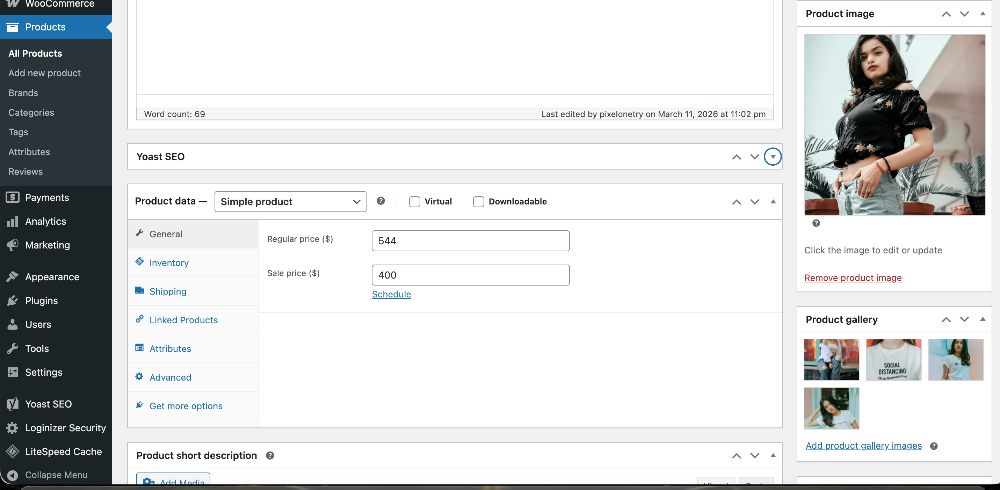Click Remove product image link
This screenshot has width=1000, height=490.
[x=853, y=278]
